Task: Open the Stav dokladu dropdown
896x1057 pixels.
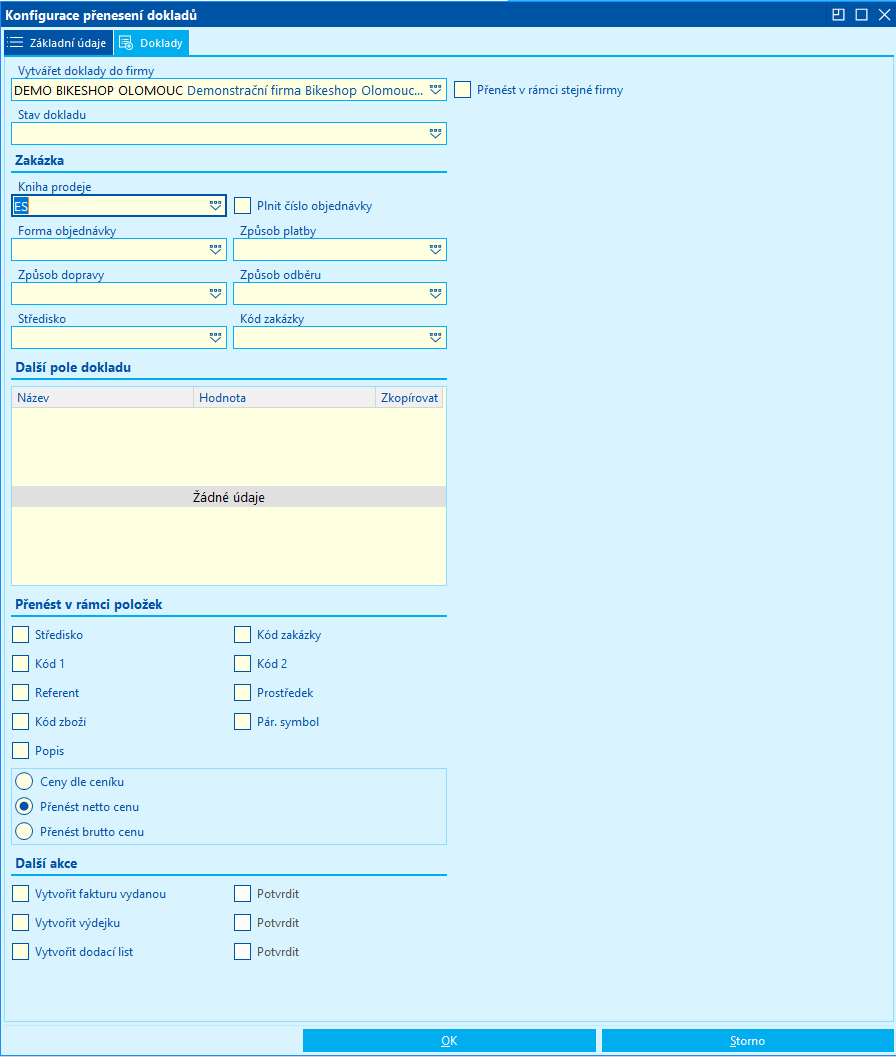Action: [x=436, y=133]
